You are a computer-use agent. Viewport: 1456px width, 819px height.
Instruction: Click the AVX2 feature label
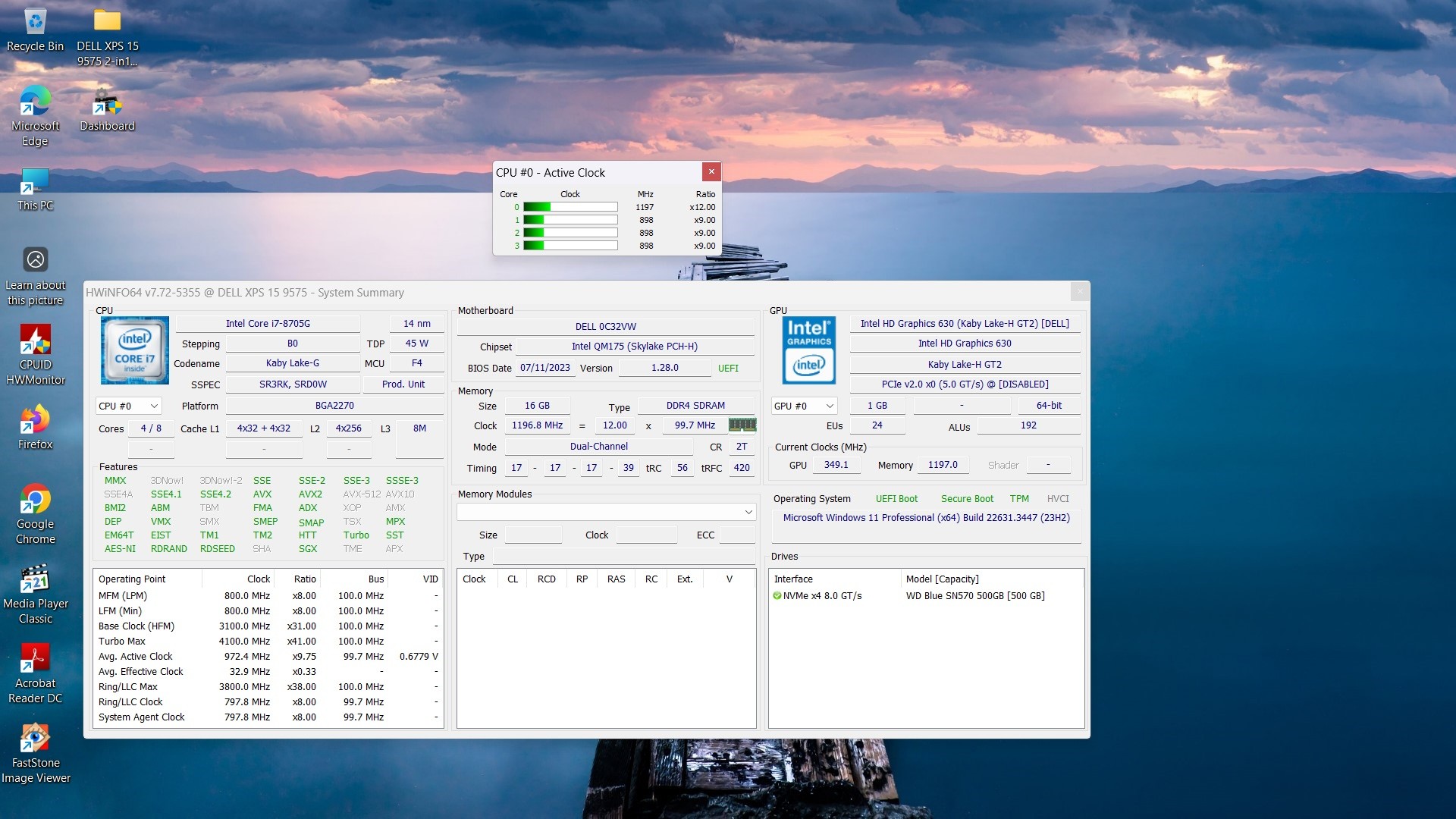[310, 494]
